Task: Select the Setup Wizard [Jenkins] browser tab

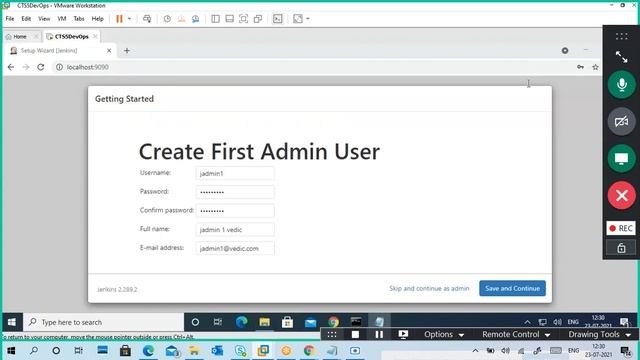Action: pos(49,51)
